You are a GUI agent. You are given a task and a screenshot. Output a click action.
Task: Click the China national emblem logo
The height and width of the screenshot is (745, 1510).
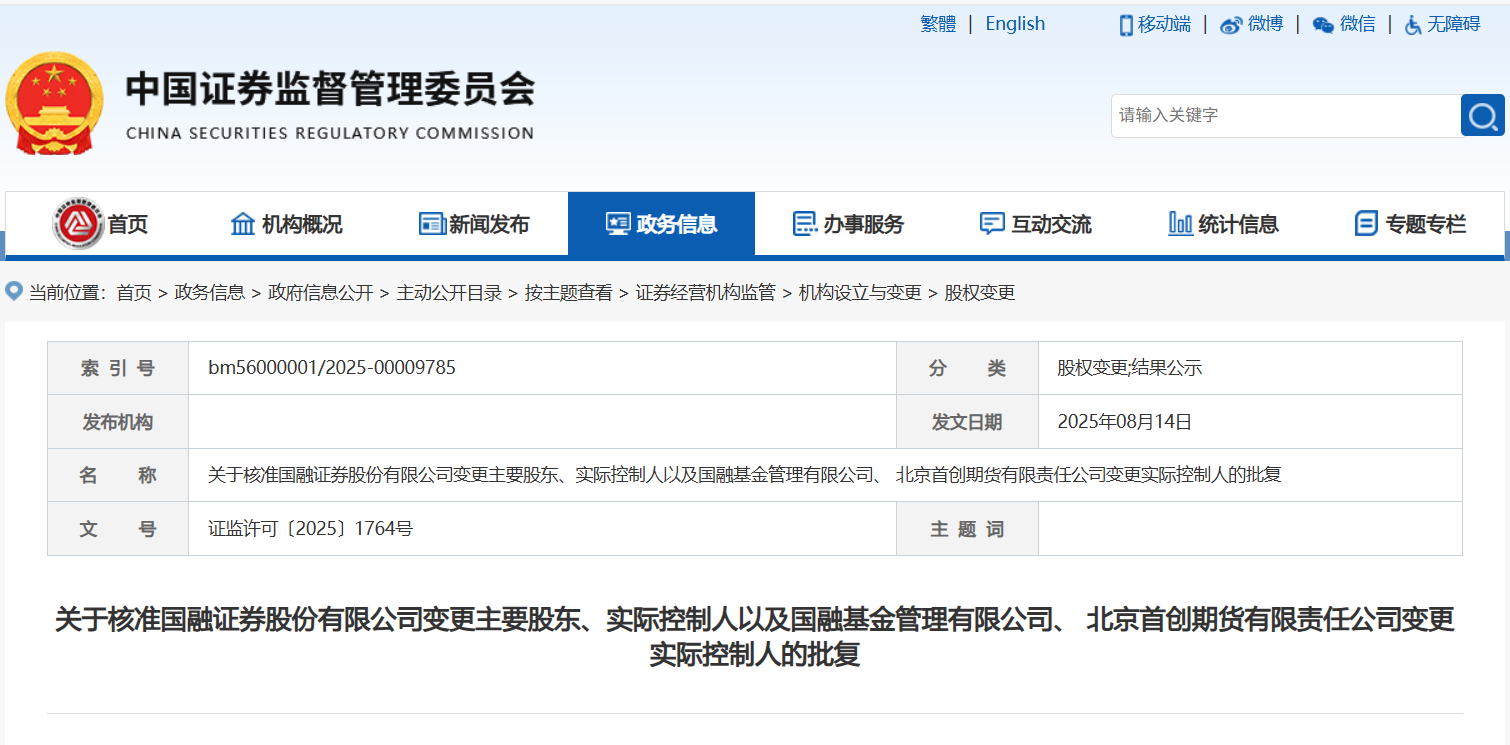[x=55, y=103]
